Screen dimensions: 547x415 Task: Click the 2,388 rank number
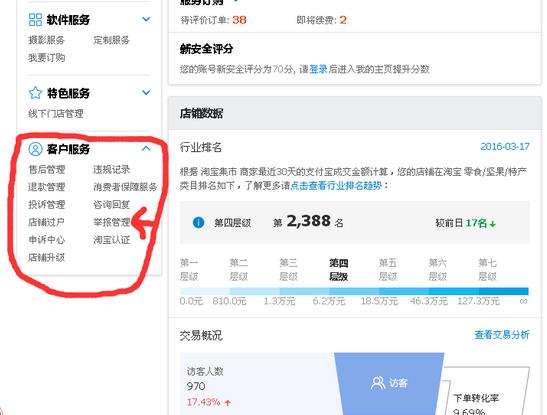coord(308,221)
